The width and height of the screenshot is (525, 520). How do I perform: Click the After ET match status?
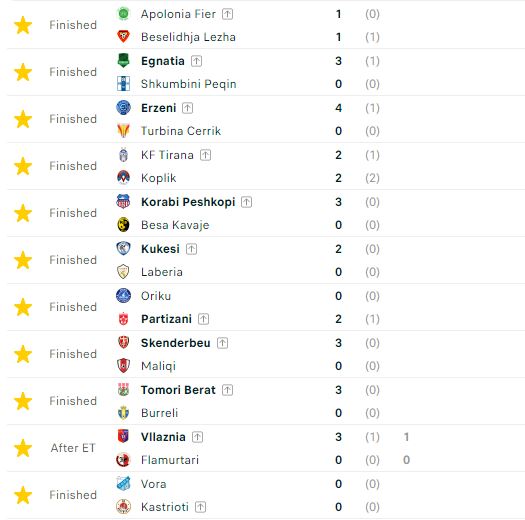click(x=73, y=448)
